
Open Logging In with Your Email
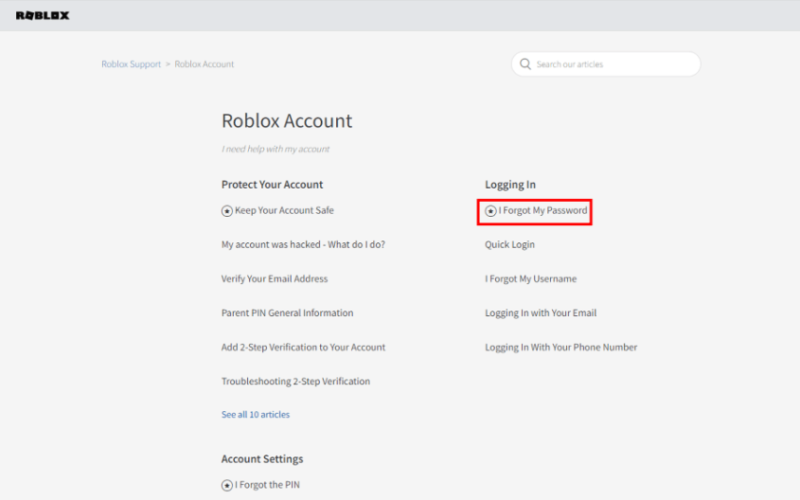click(x=540, y=313)
